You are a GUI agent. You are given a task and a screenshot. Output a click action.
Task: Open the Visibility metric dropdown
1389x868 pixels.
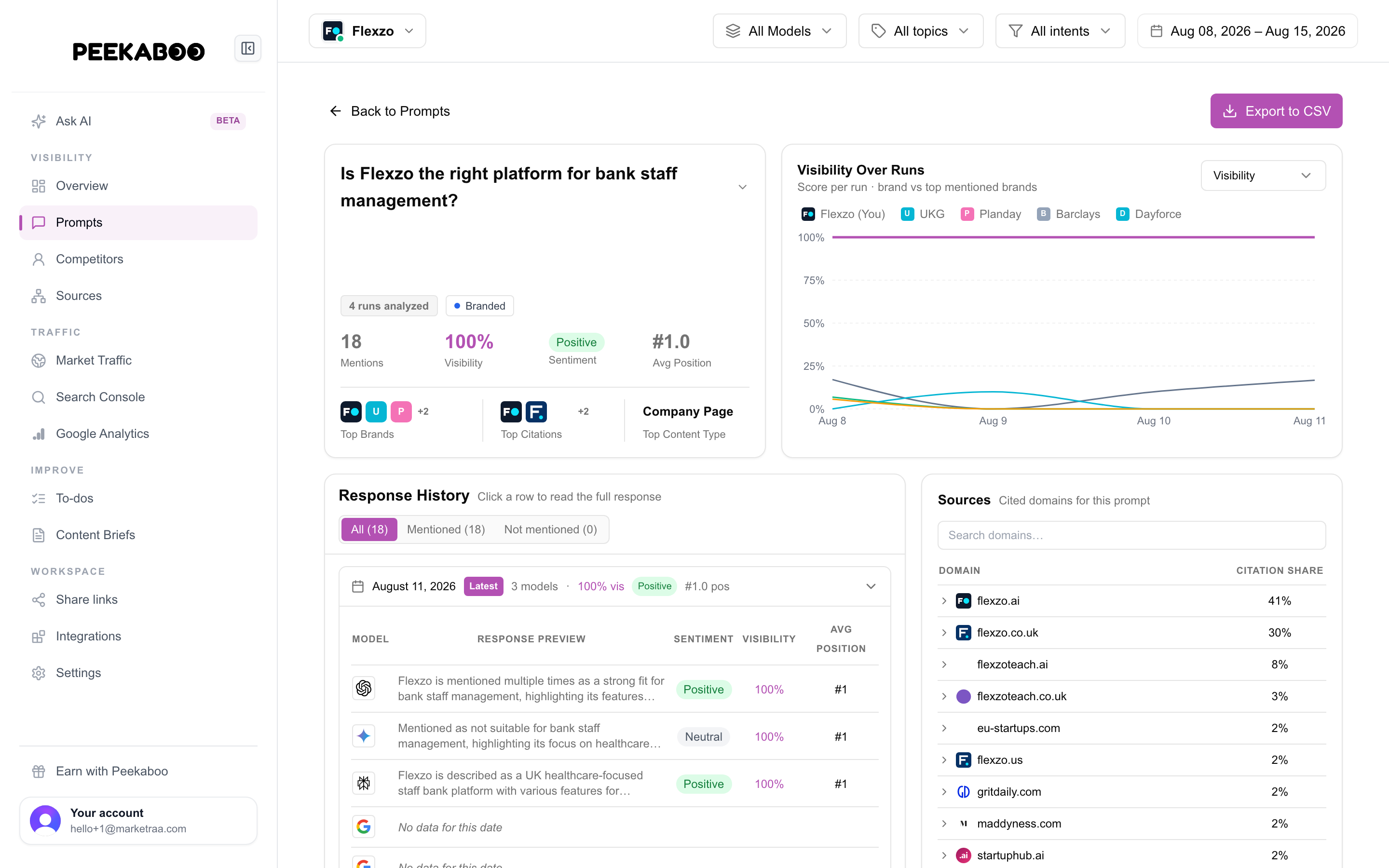point(1263,176)
